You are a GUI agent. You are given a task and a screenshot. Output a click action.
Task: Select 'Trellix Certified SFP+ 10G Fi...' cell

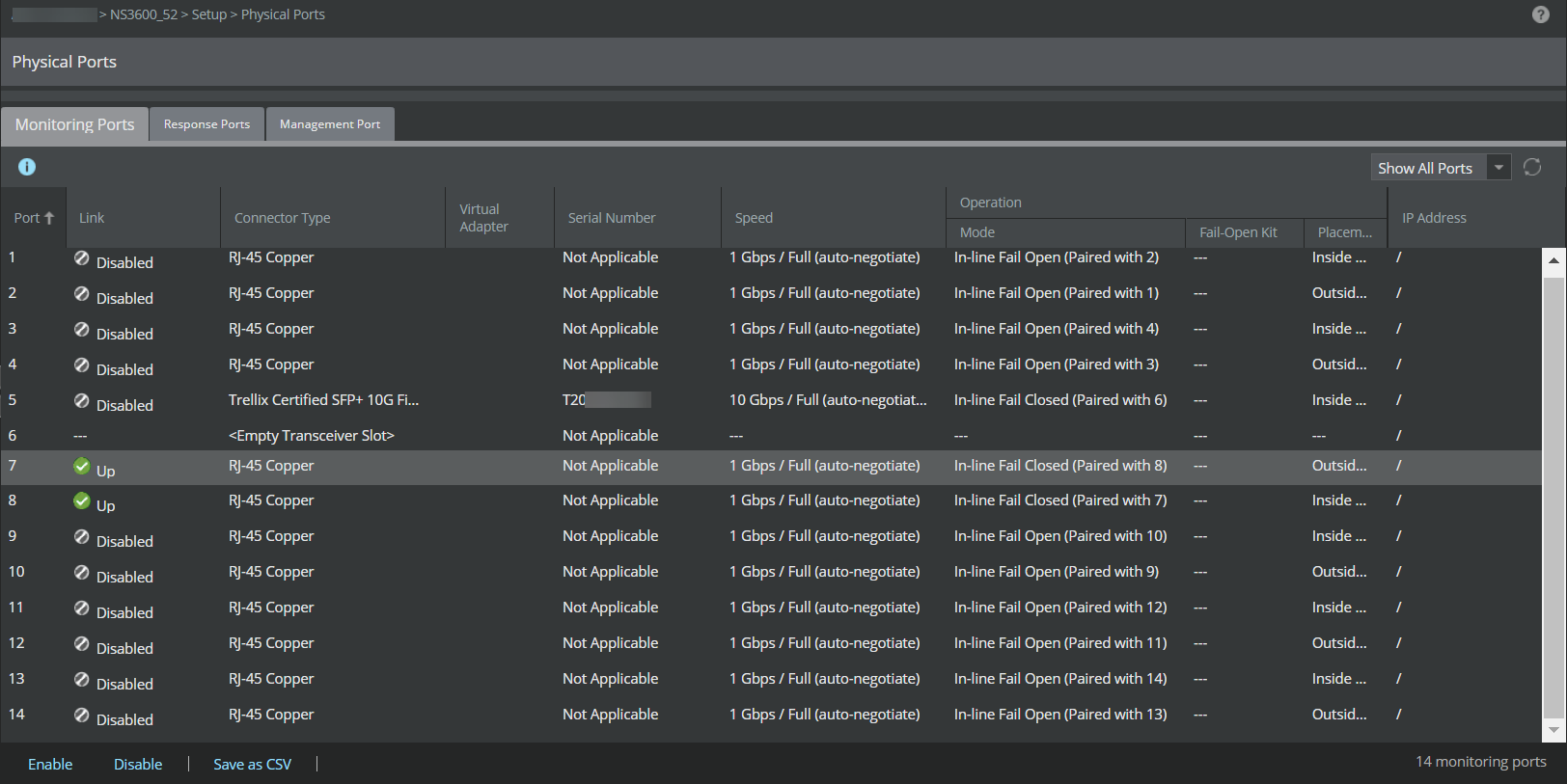click(323, 400)
